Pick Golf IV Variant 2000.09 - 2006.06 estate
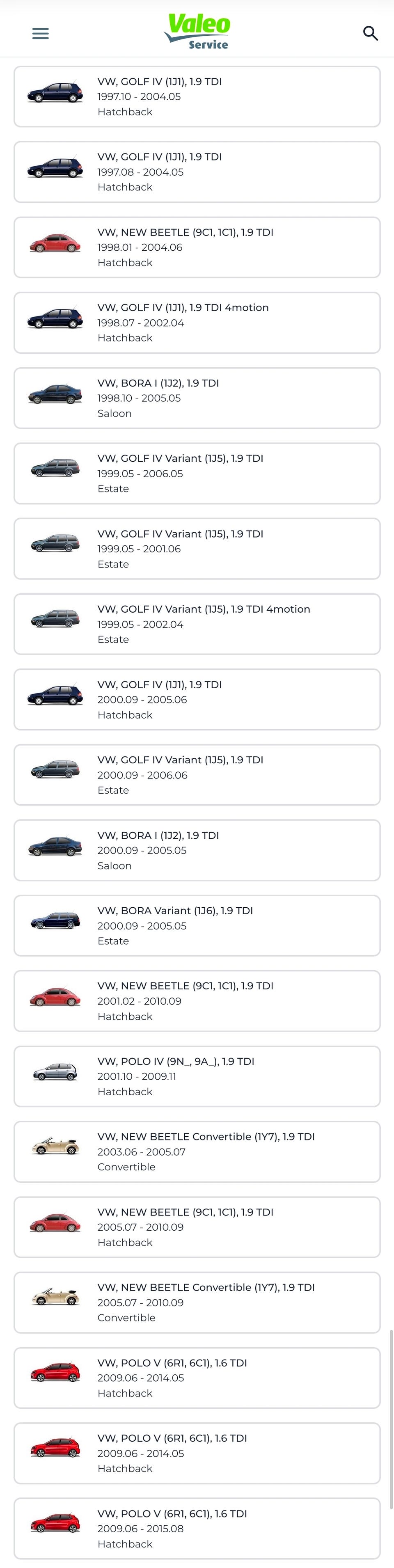The image size is (394, 1568). (x=197, y=775)
